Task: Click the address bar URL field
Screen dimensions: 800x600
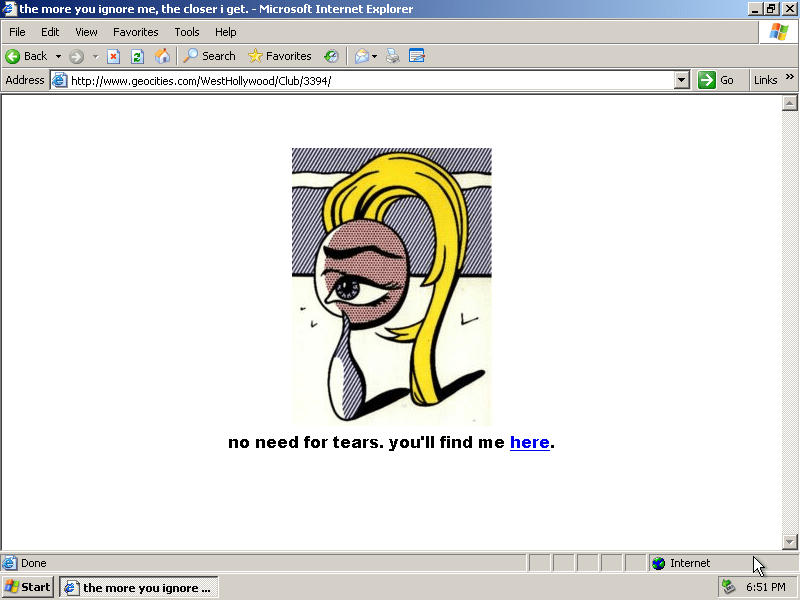Action: [370, 80]
